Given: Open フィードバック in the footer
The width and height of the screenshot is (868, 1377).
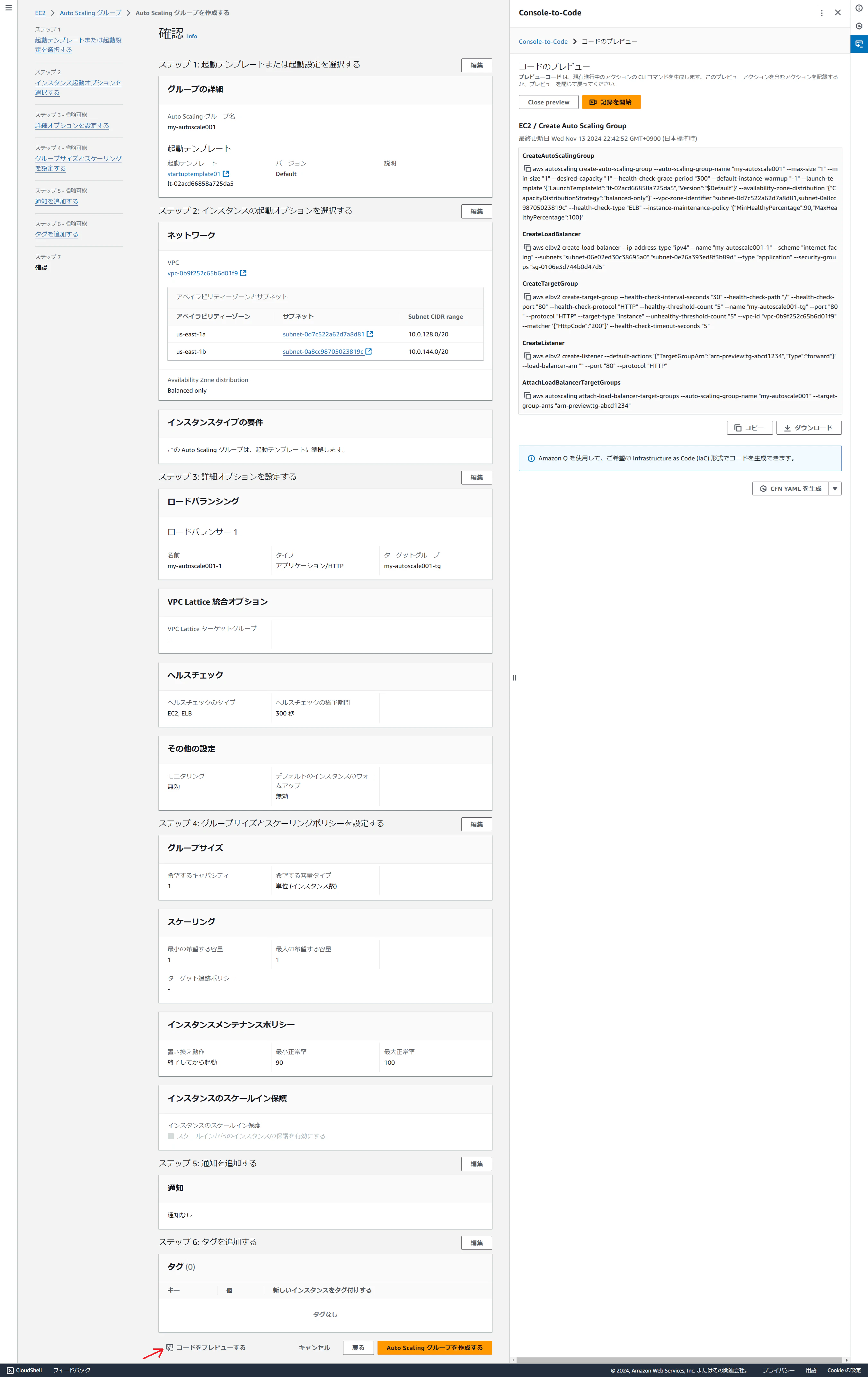Looking at the screenshot, I should point(72,1370).
